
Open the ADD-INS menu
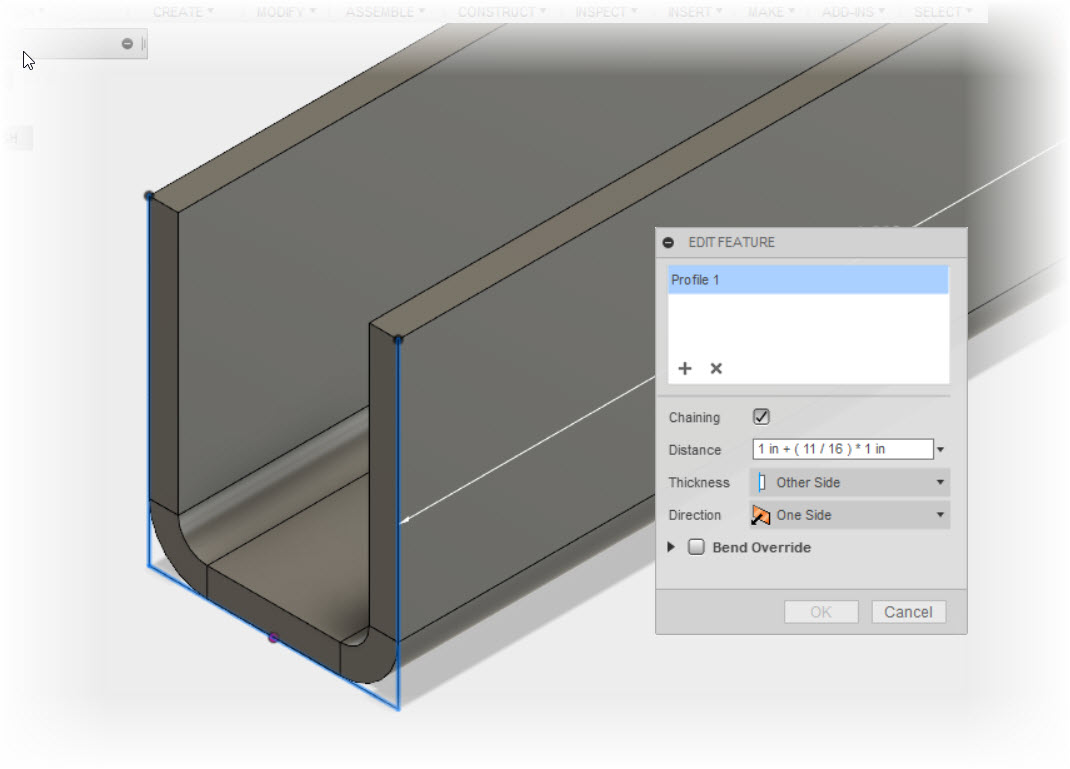pyautogui.click(x=852, y=11)
